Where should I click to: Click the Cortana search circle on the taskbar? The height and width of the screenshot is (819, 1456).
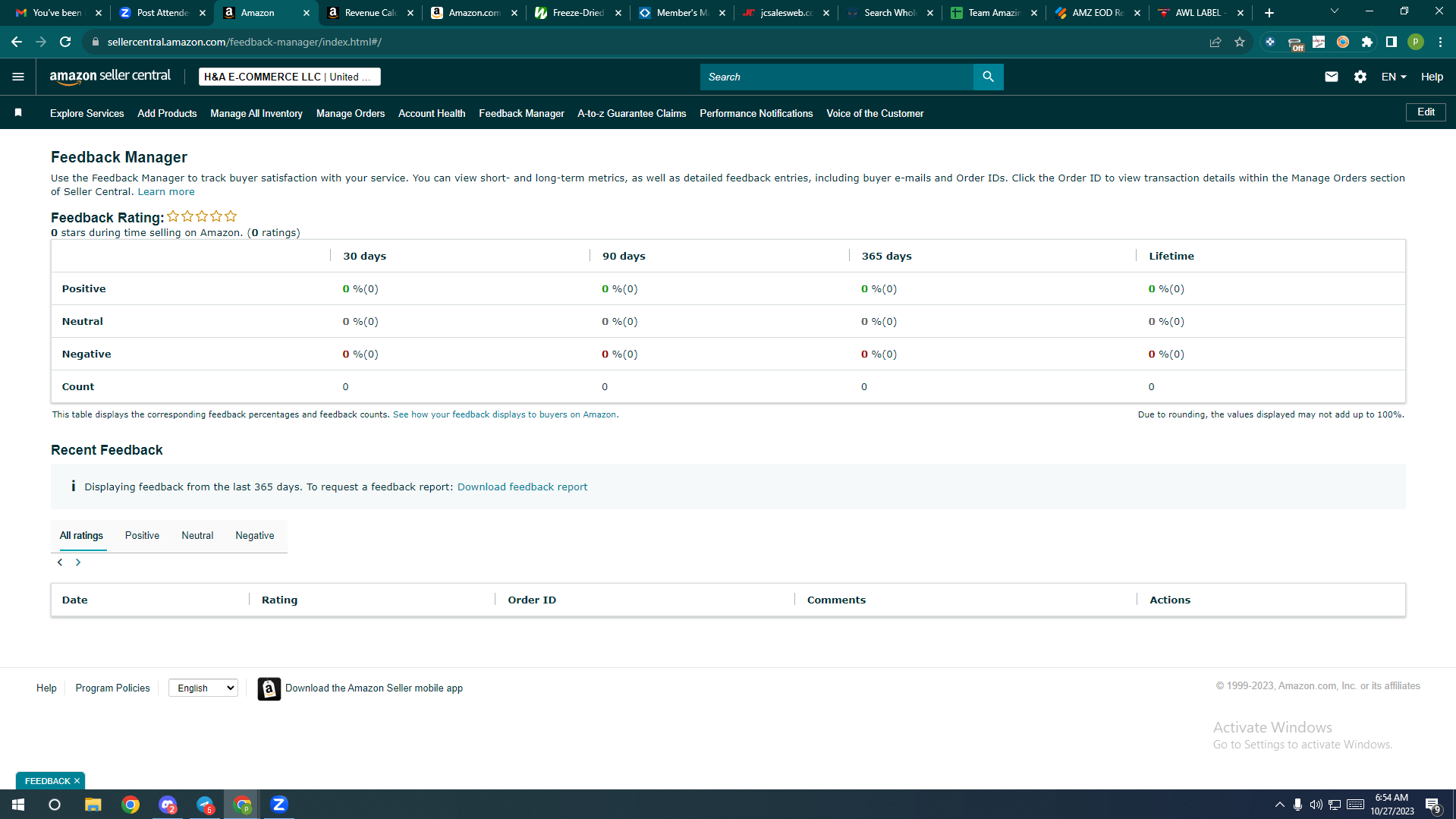55,805
